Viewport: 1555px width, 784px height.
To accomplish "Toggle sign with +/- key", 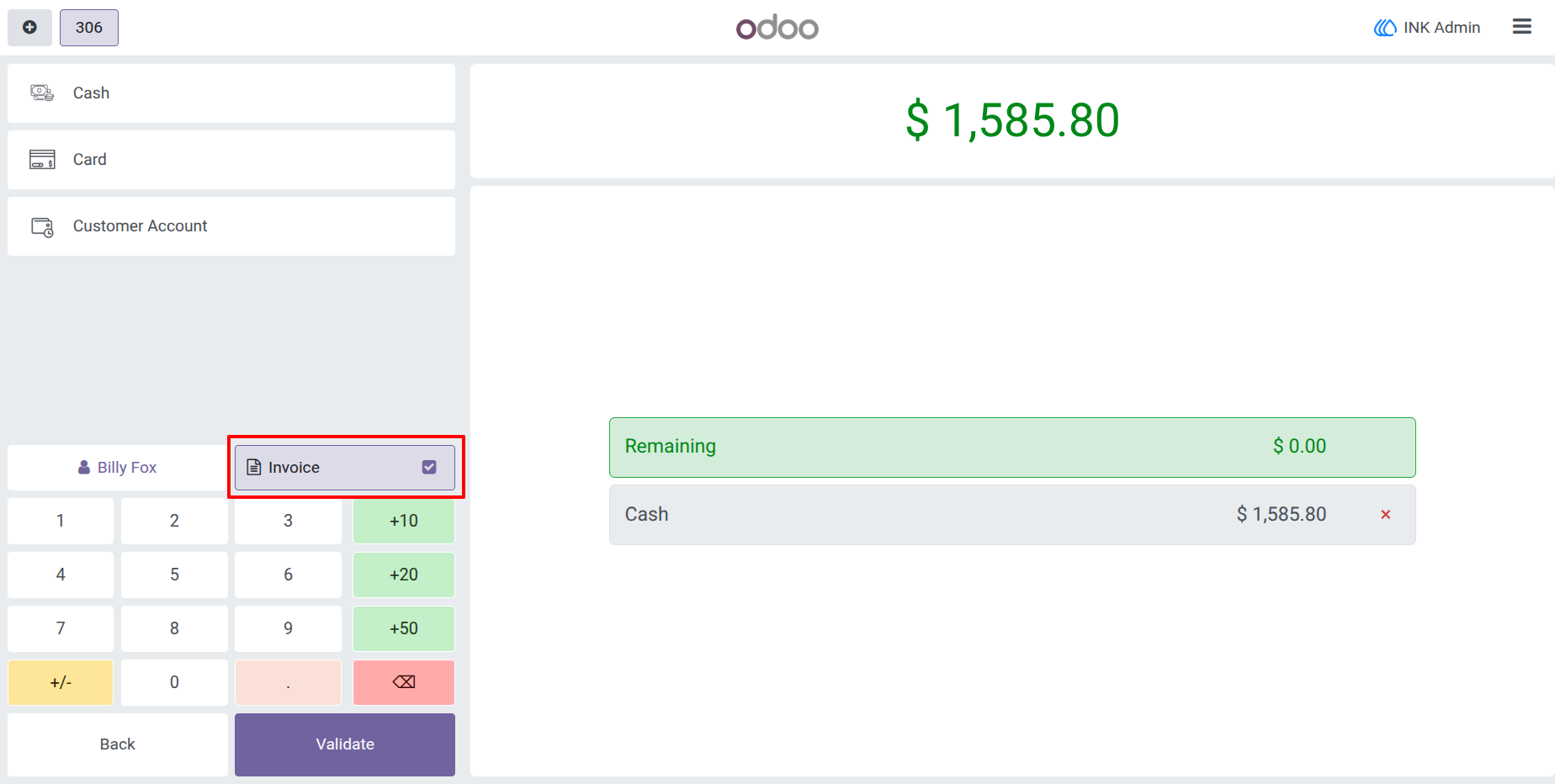I will [61, 682].
